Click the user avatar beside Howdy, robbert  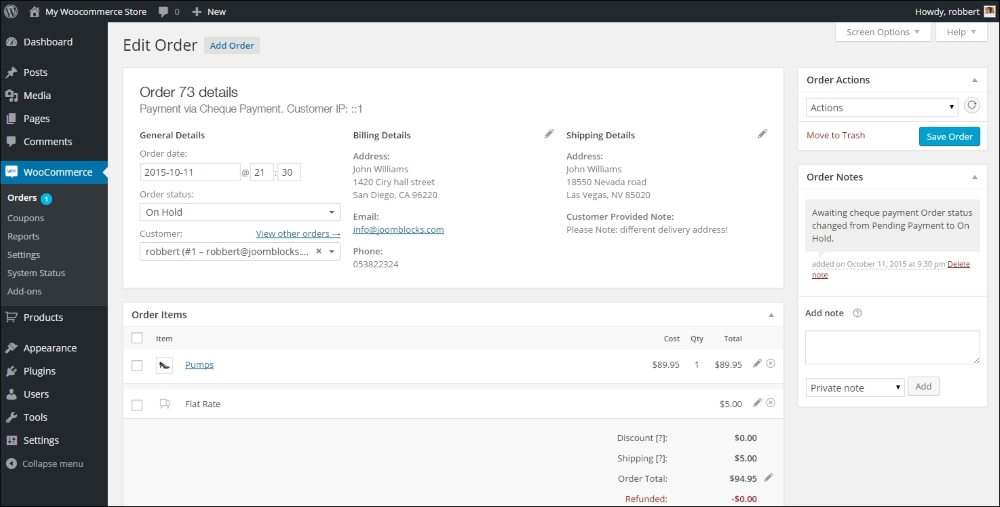(x=989, y=11)
